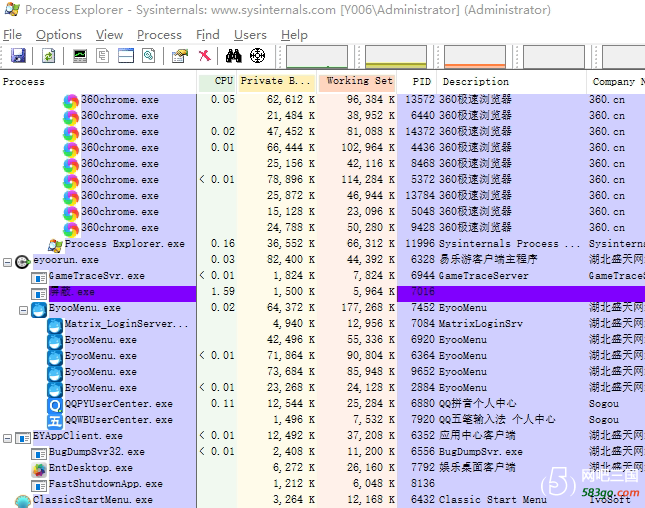Open the System Information graph icon
645x508 pixels.
click(x=80, y=56)
